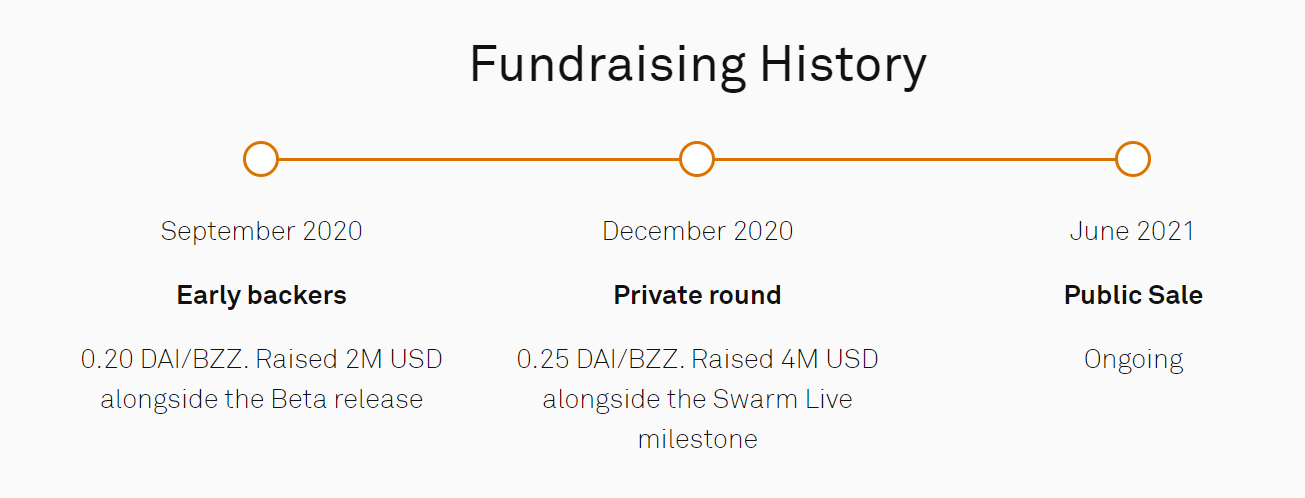Image resolution: width=1305 pixels, height=498 pixels.
Task: Click the September 2020 timeline circle marker
Action: click(261, 159)
